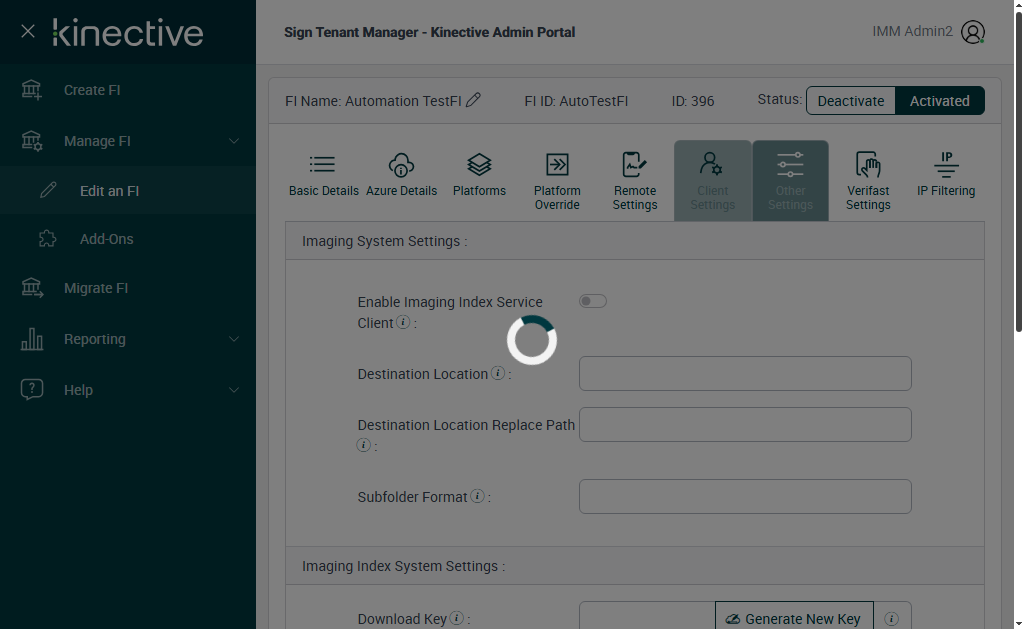Image resolution: width=1024 pixels, height=629 pixels.
Task: Toggle Enable Imaging Index Service Client switch
Action: coord(592,301)
